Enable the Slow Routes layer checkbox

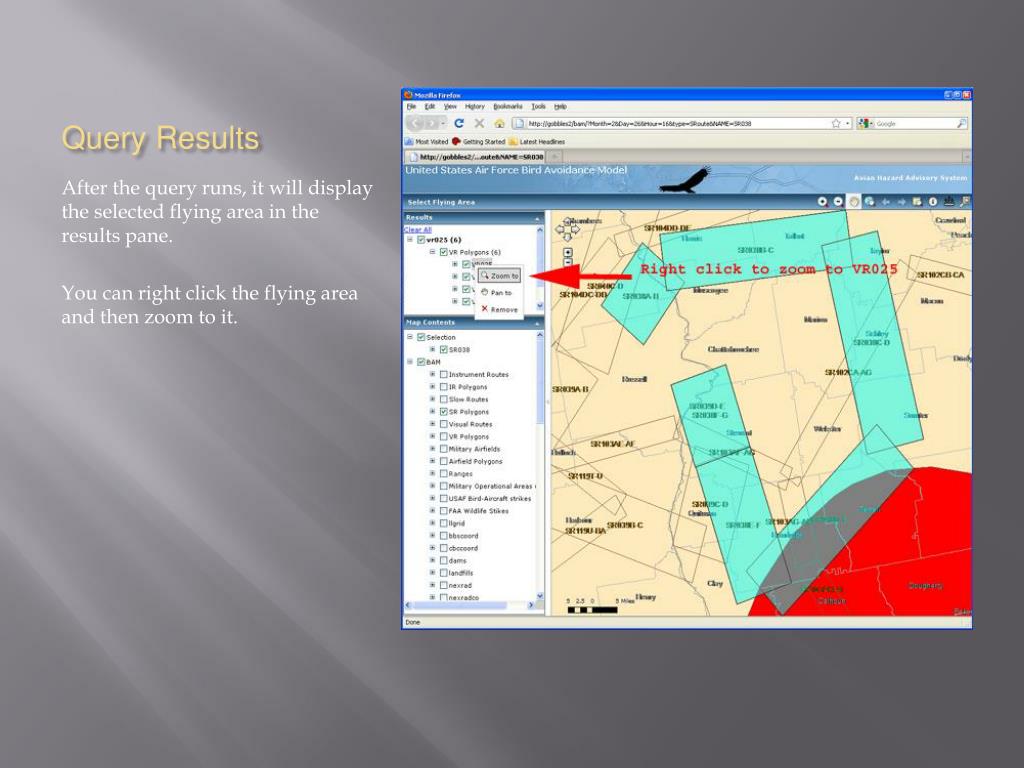(x=443, y=399)
